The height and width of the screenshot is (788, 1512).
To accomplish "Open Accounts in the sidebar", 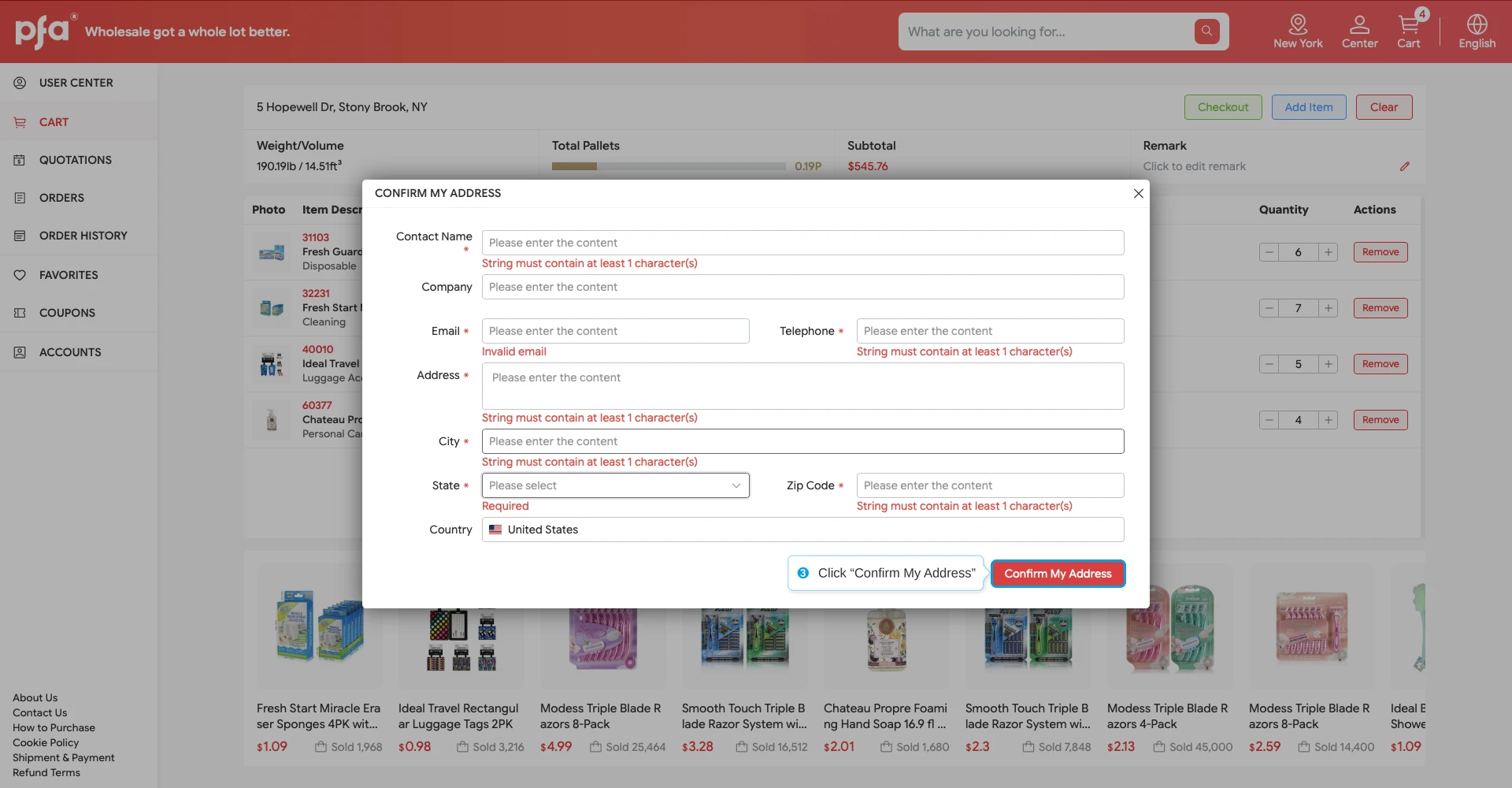I will (79, 352).
